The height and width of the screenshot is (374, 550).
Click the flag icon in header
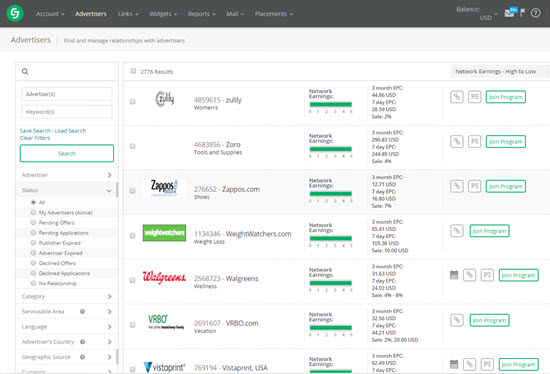(x=523, y=13)
